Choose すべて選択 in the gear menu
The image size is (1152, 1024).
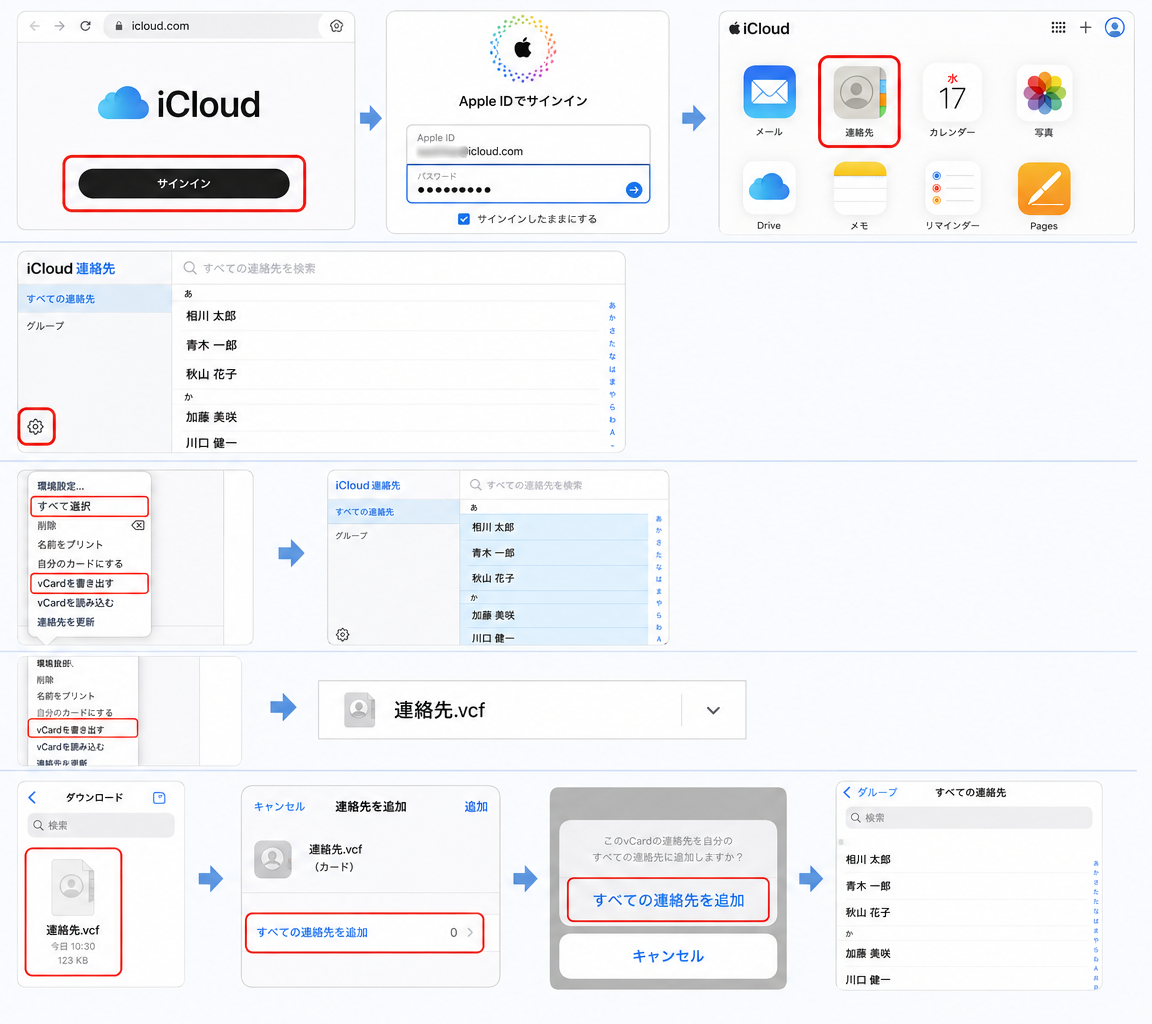pyautogui.click(x=89, y=506)
